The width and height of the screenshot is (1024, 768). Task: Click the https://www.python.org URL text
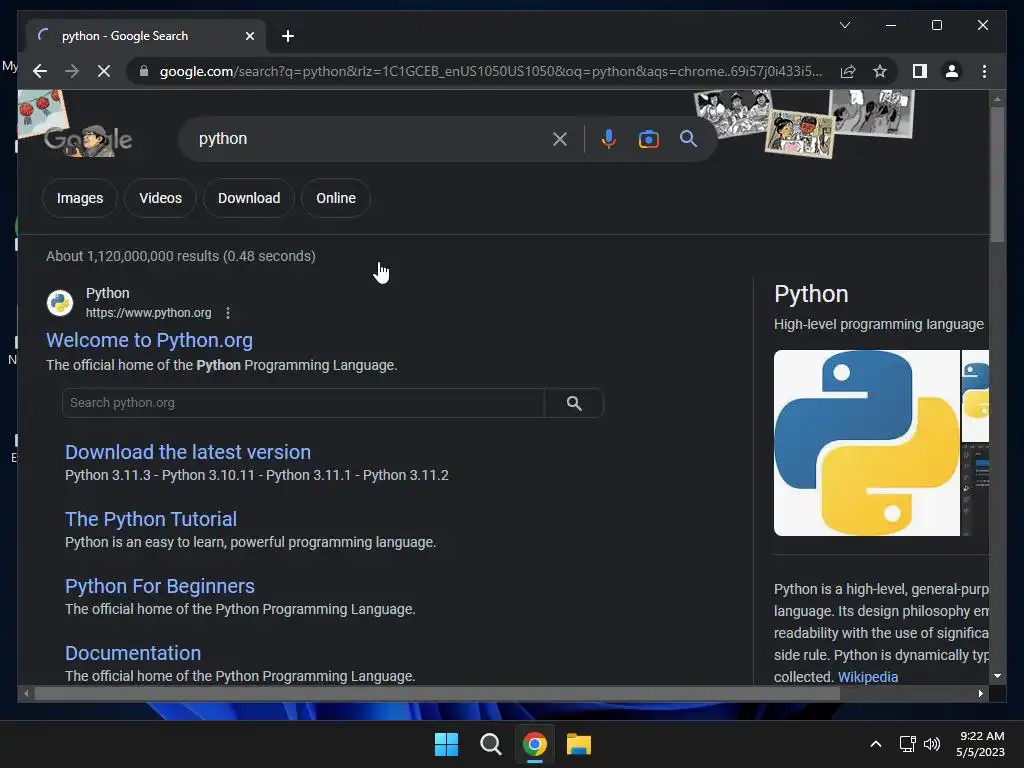(x=148, y=313)
